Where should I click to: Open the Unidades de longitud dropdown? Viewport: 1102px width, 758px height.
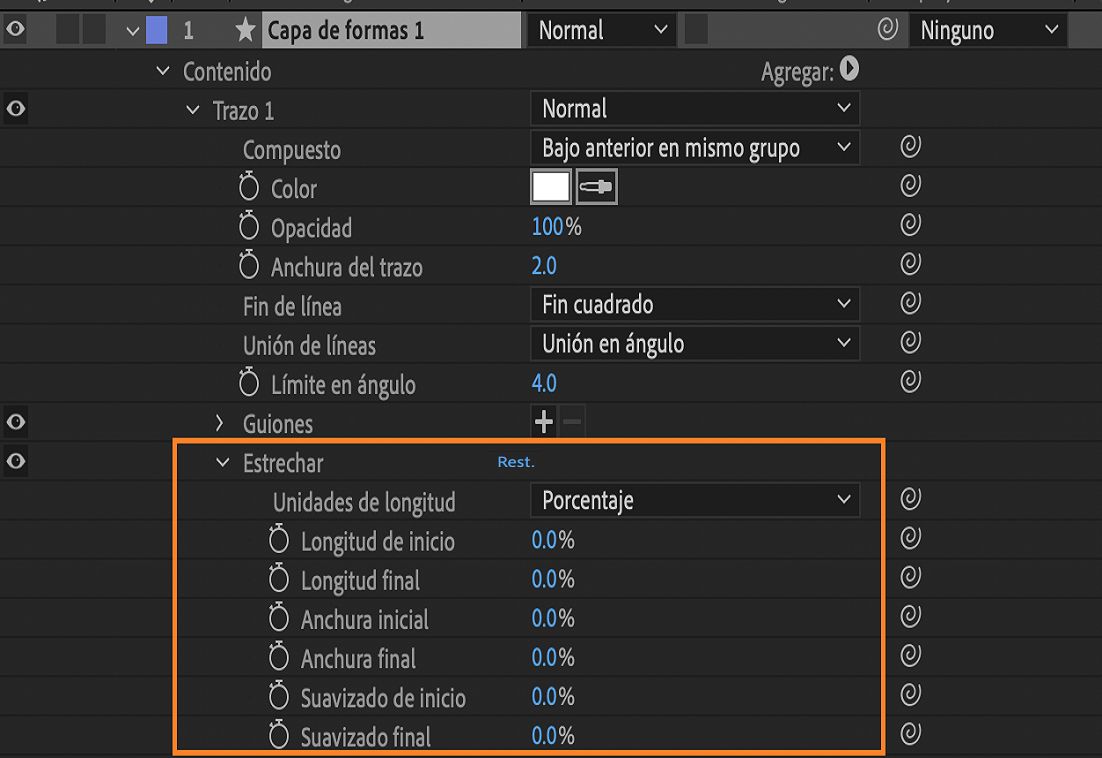pos(694,500)
